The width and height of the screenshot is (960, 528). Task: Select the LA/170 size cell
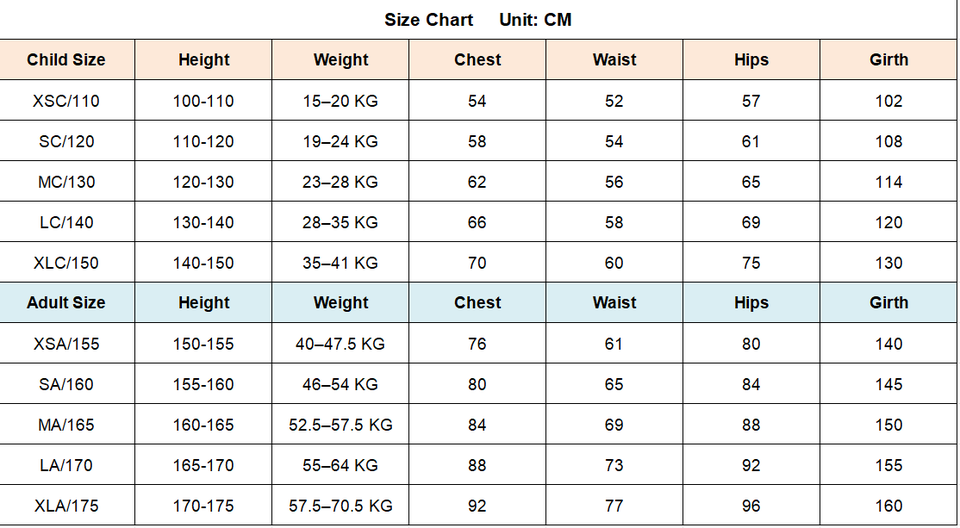[66, 465]
